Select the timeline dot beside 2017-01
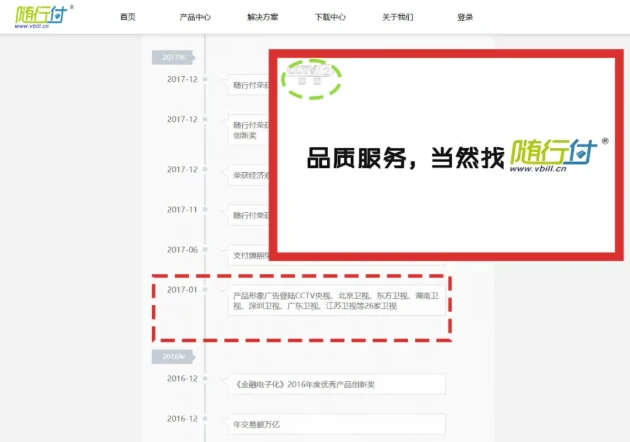 coord(205,290)
